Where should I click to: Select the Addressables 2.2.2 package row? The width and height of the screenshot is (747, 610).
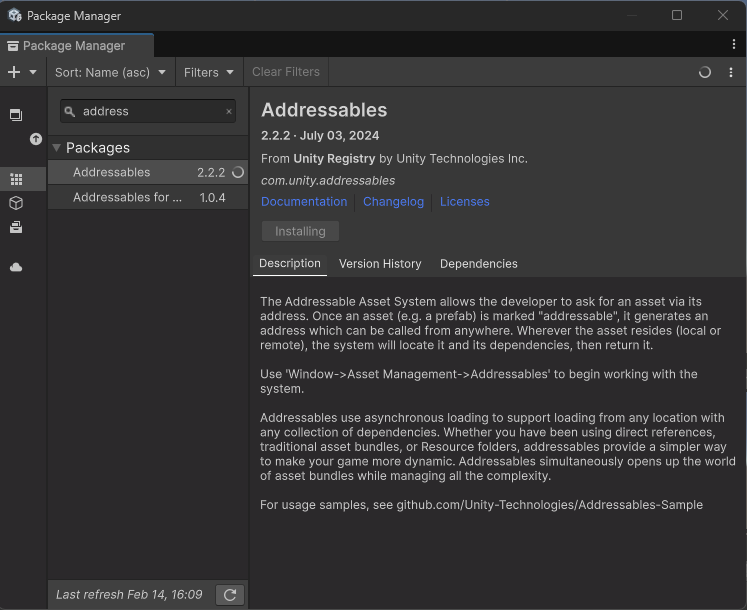148,172
